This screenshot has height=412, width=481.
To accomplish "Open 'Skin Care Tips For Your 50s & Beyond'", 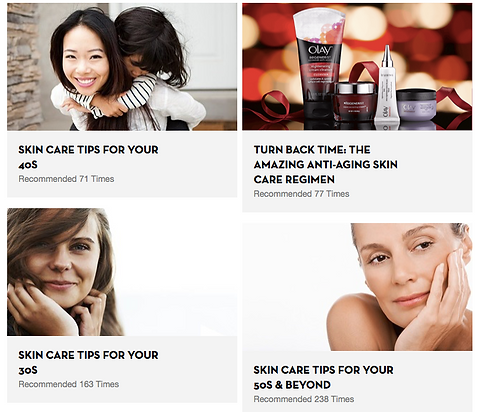I will [x=323, y=377].
